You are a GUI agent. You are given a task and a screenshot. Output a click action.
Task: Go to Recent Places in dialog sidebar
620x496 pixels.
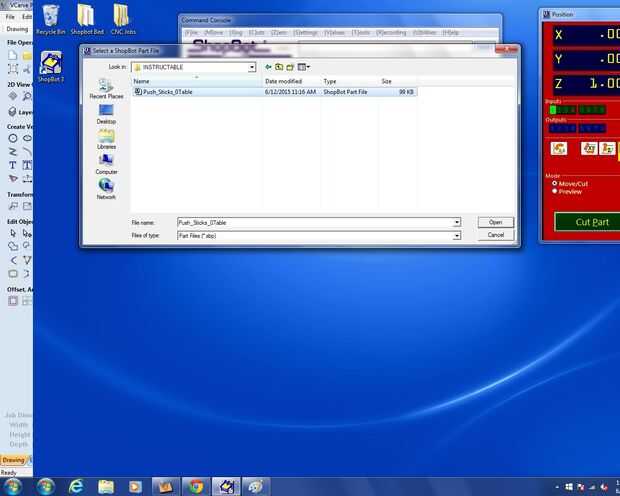click(106, 89)
